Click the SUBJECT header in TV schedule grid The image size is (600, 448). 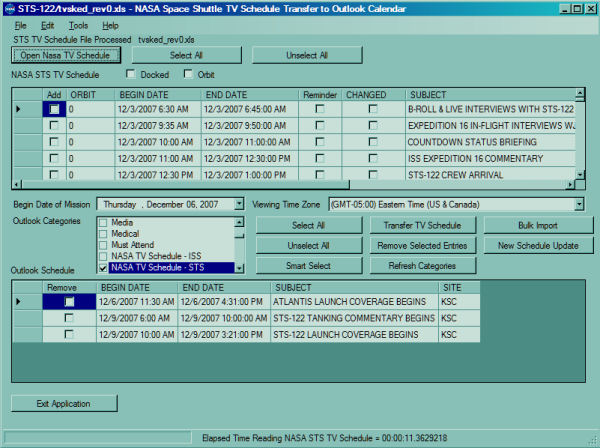(x=491, y=95)
